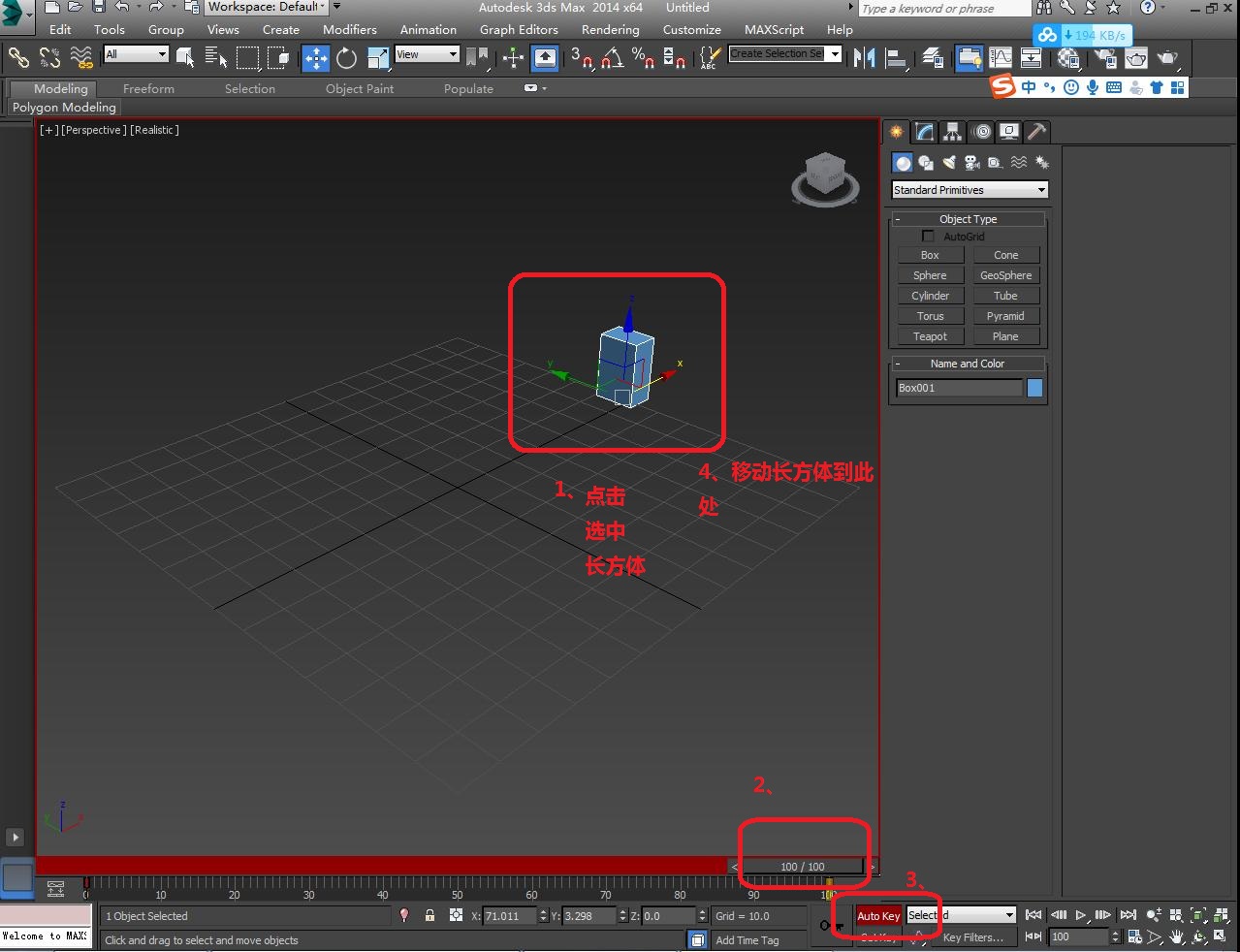Open the Workspace Default dropdown
1240x952 pixels.
[267, 7]
